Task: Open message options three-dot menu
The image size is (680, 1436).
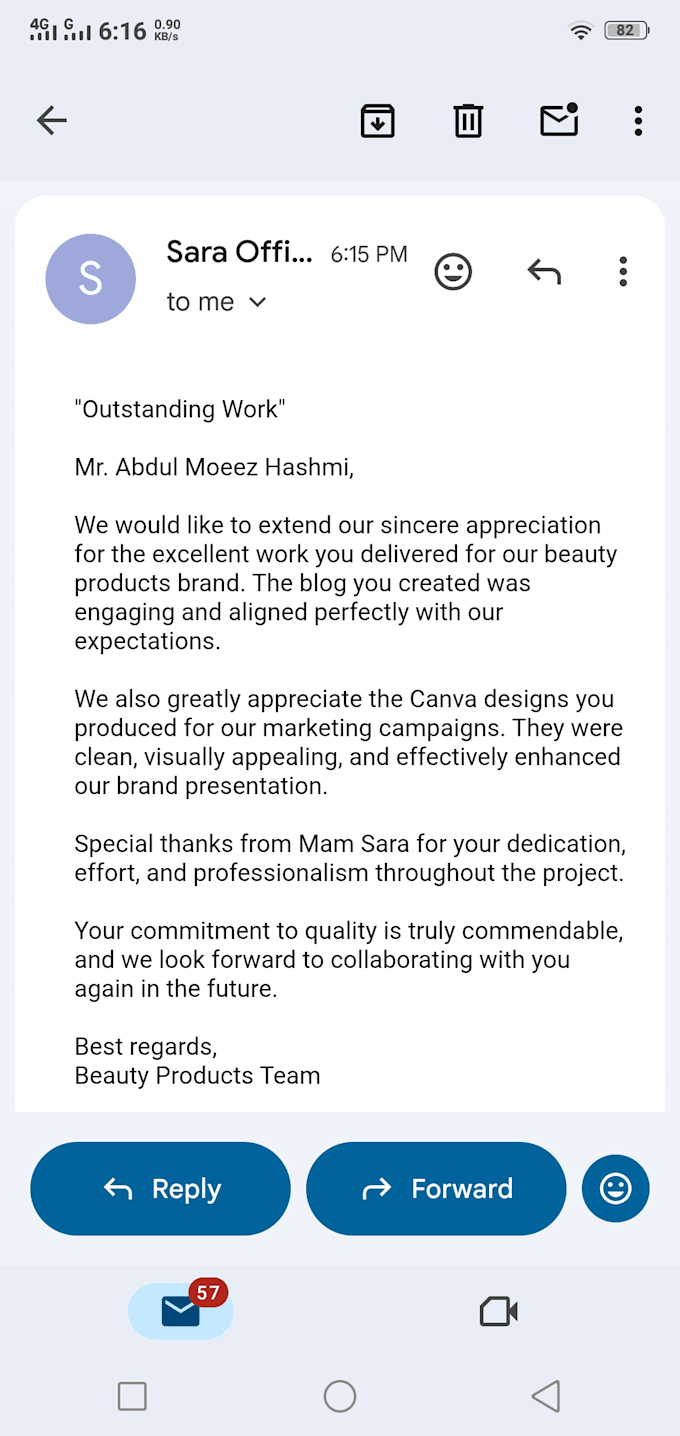Action: coord(623,272)
